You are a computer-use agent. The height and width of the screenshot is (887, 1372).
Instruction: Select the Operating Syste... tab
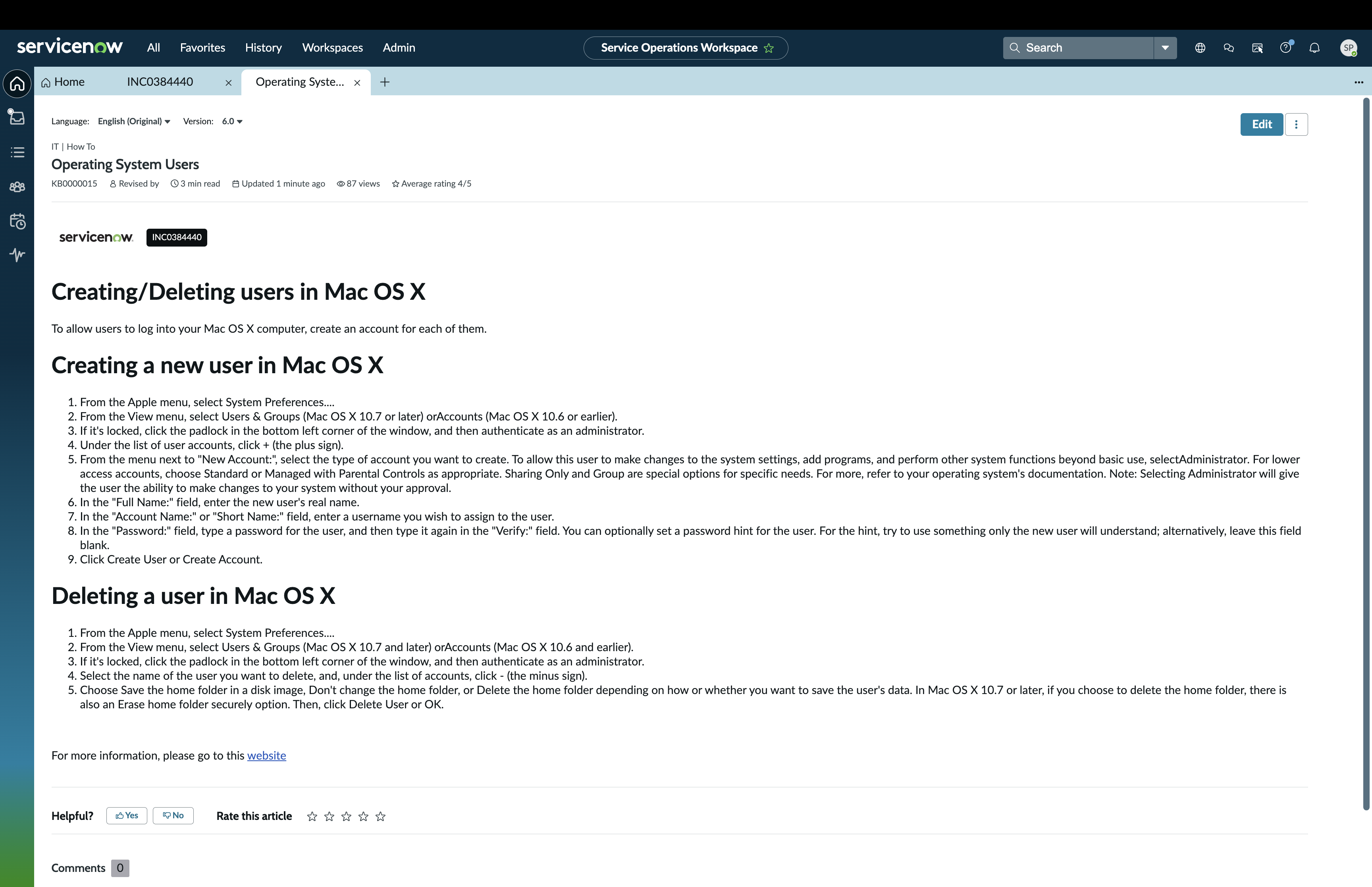[299, 82]
